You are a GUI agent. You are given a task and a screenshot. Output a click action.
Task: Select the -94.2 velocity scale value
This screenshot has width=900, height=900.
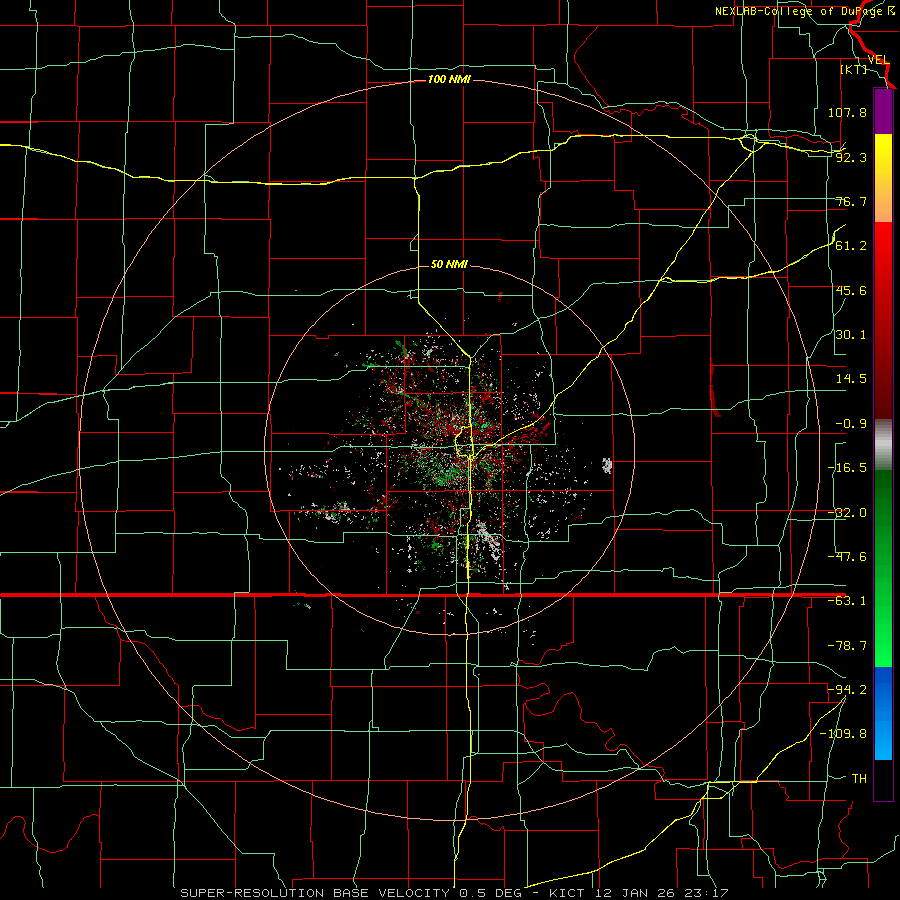(x=847, y=689)
